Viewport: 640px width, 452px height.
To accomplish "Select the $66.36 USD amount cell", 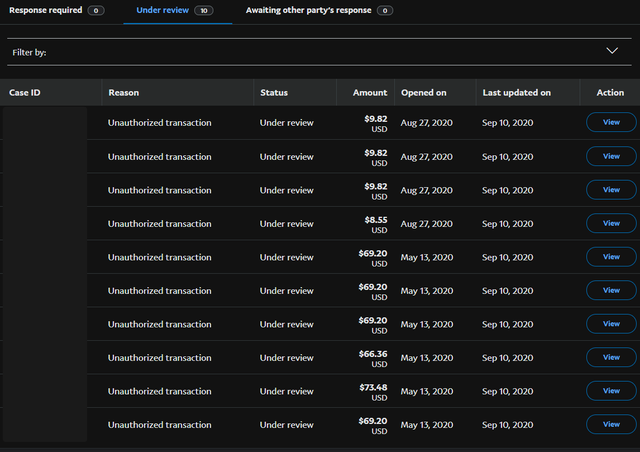I will click(373, 358).
